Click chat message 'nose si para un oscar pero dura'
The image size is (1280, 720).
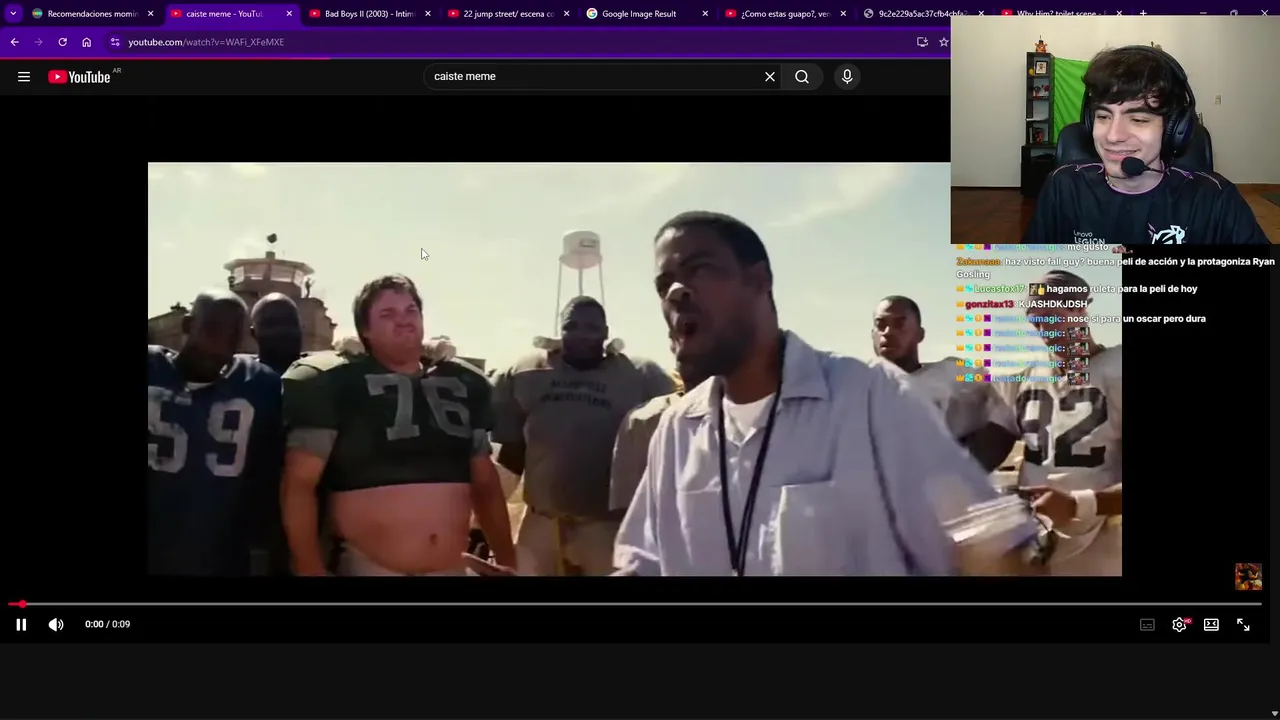coord(1136,319)
